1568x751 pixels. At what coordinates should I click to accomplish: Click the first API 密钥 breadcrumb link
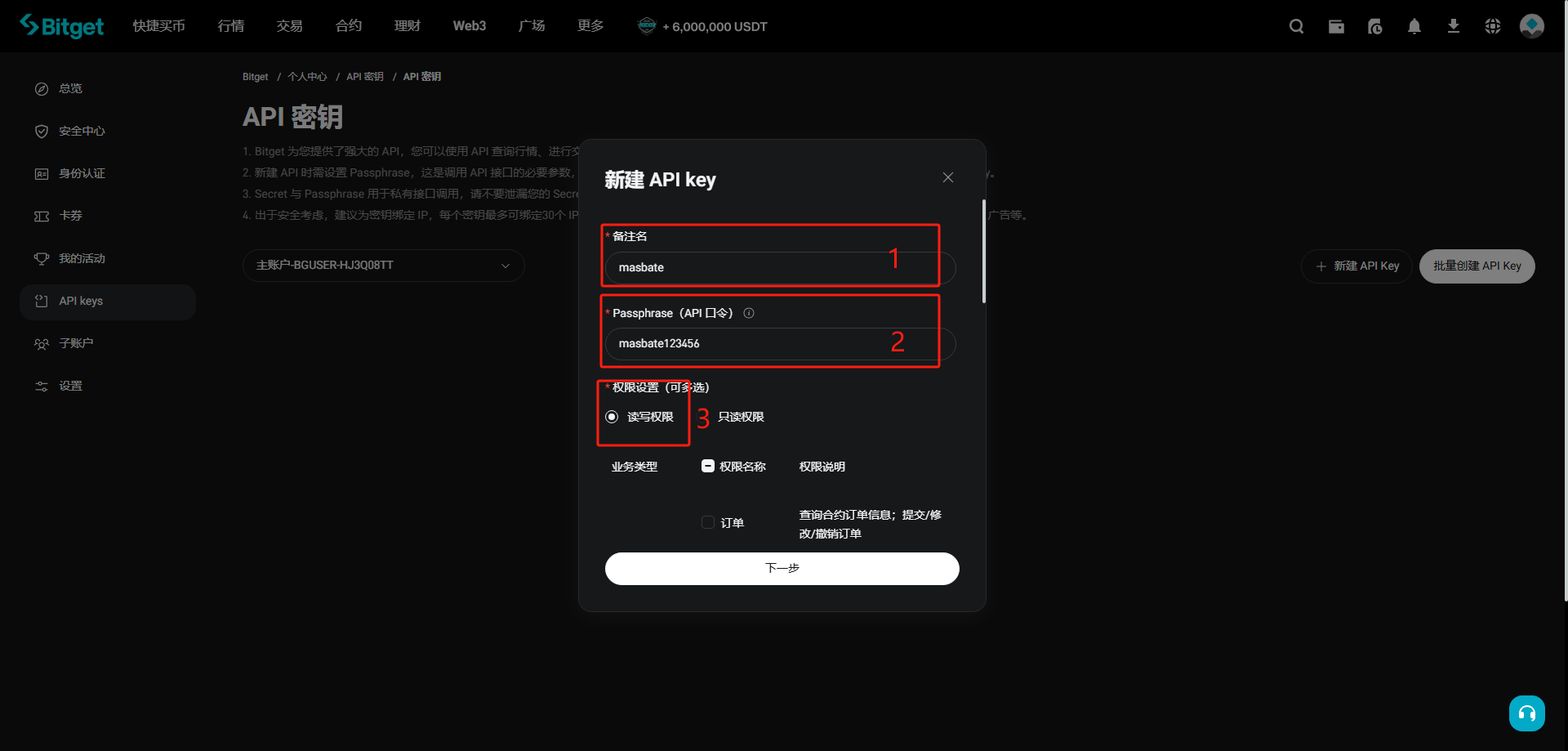click(365, 77)
